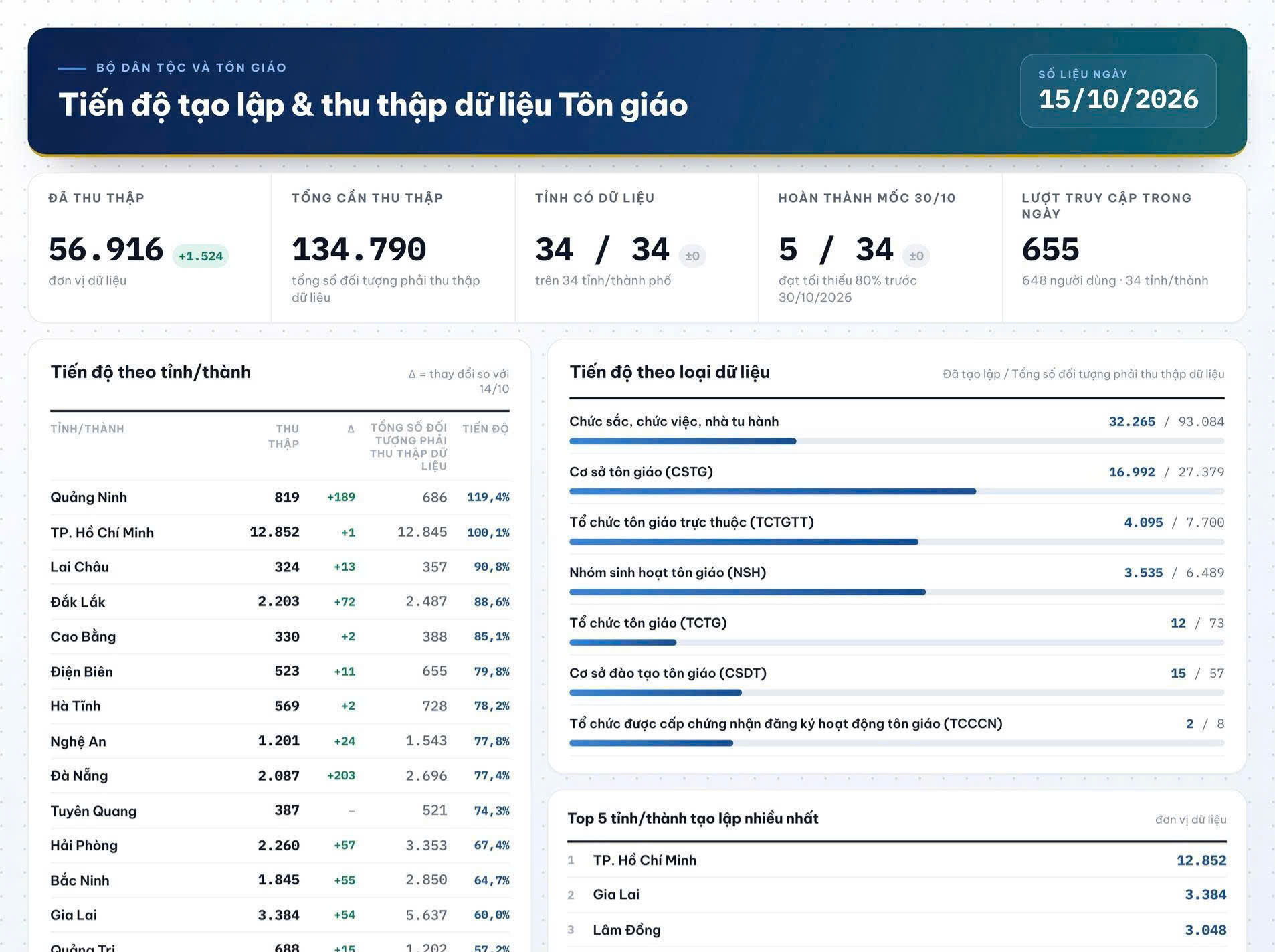Click the 134.790 total to collect
Viewport: 1275px width, 952px height.
(359, 250)
